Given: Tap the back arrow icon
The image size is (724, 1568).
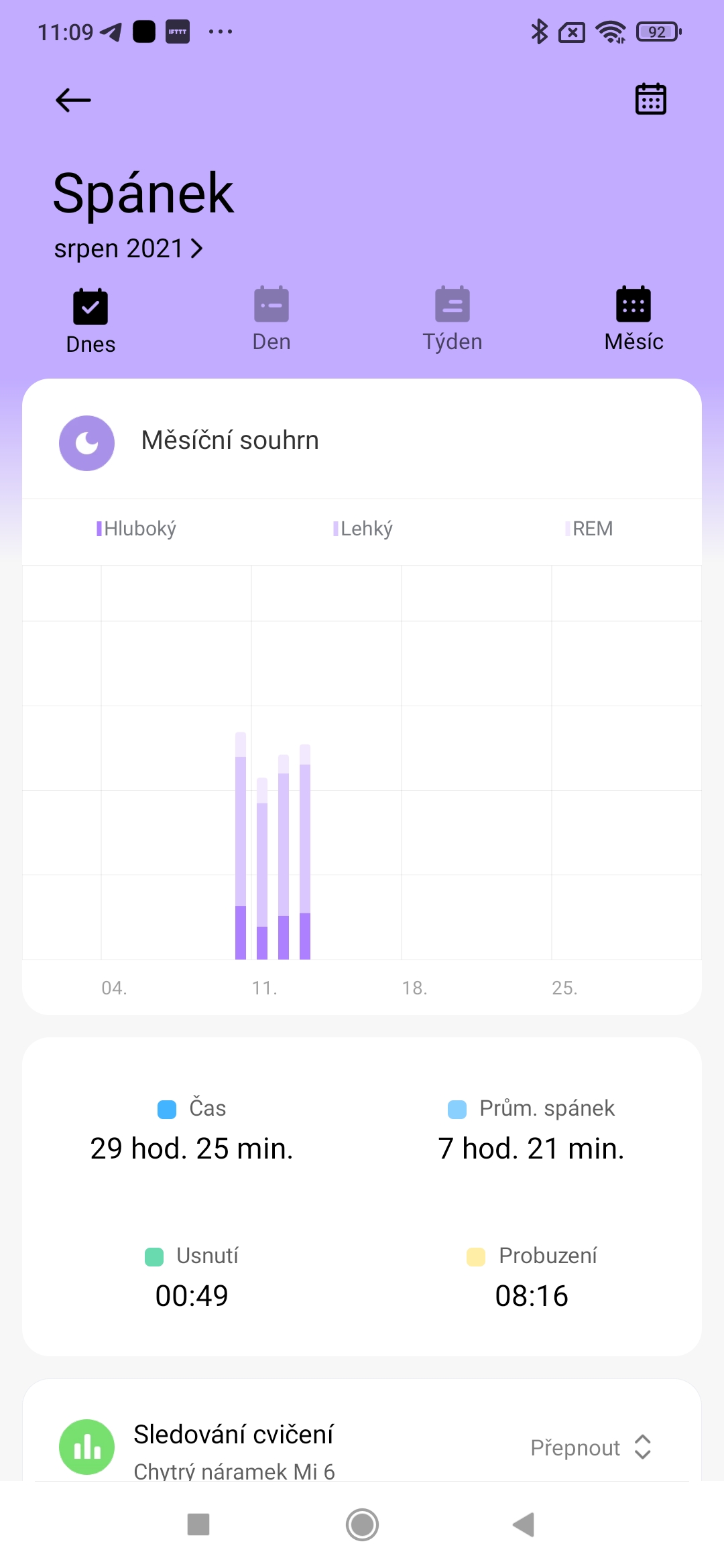Looking at the screenshot, I should coord(73,101).
